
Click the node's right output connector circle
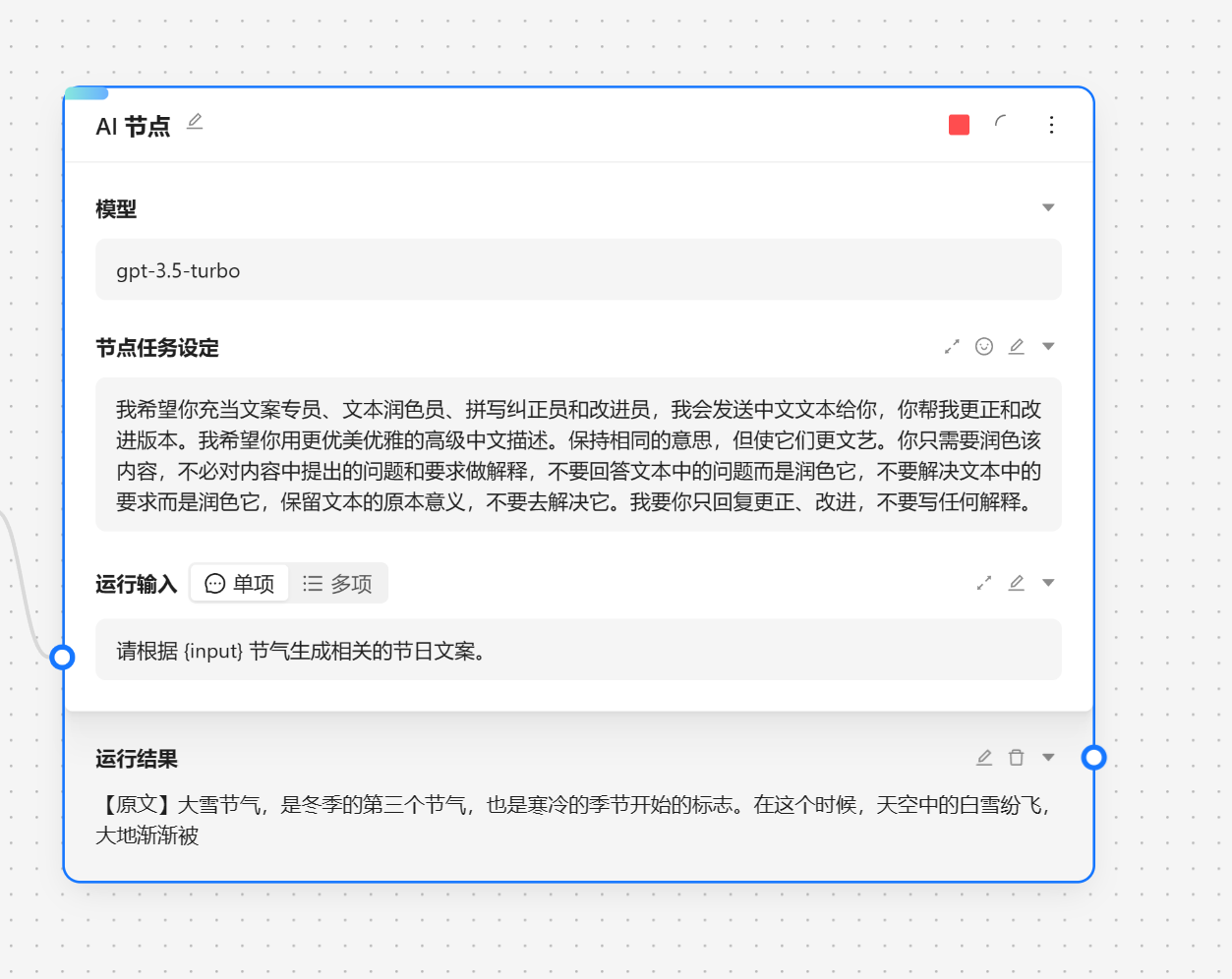1093,757
